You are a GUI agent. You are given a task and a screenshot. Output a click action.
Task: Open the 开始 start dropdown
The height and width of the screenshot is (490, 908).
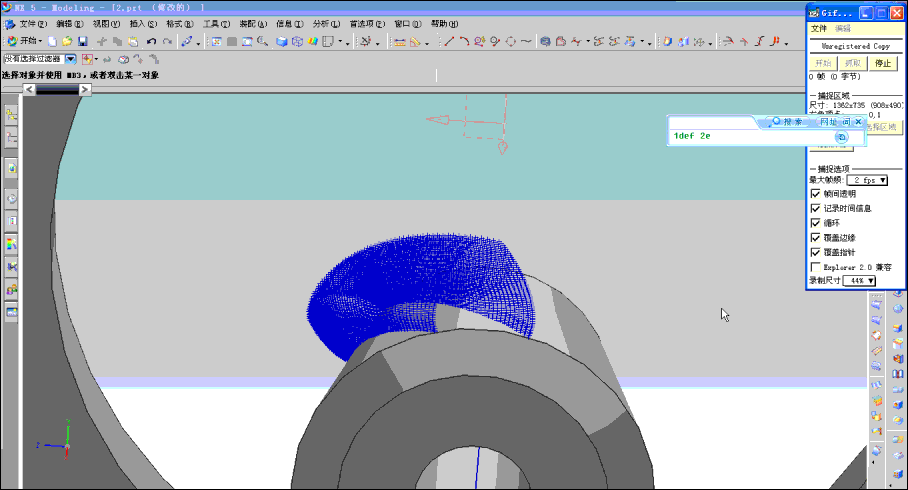[24, 41]
